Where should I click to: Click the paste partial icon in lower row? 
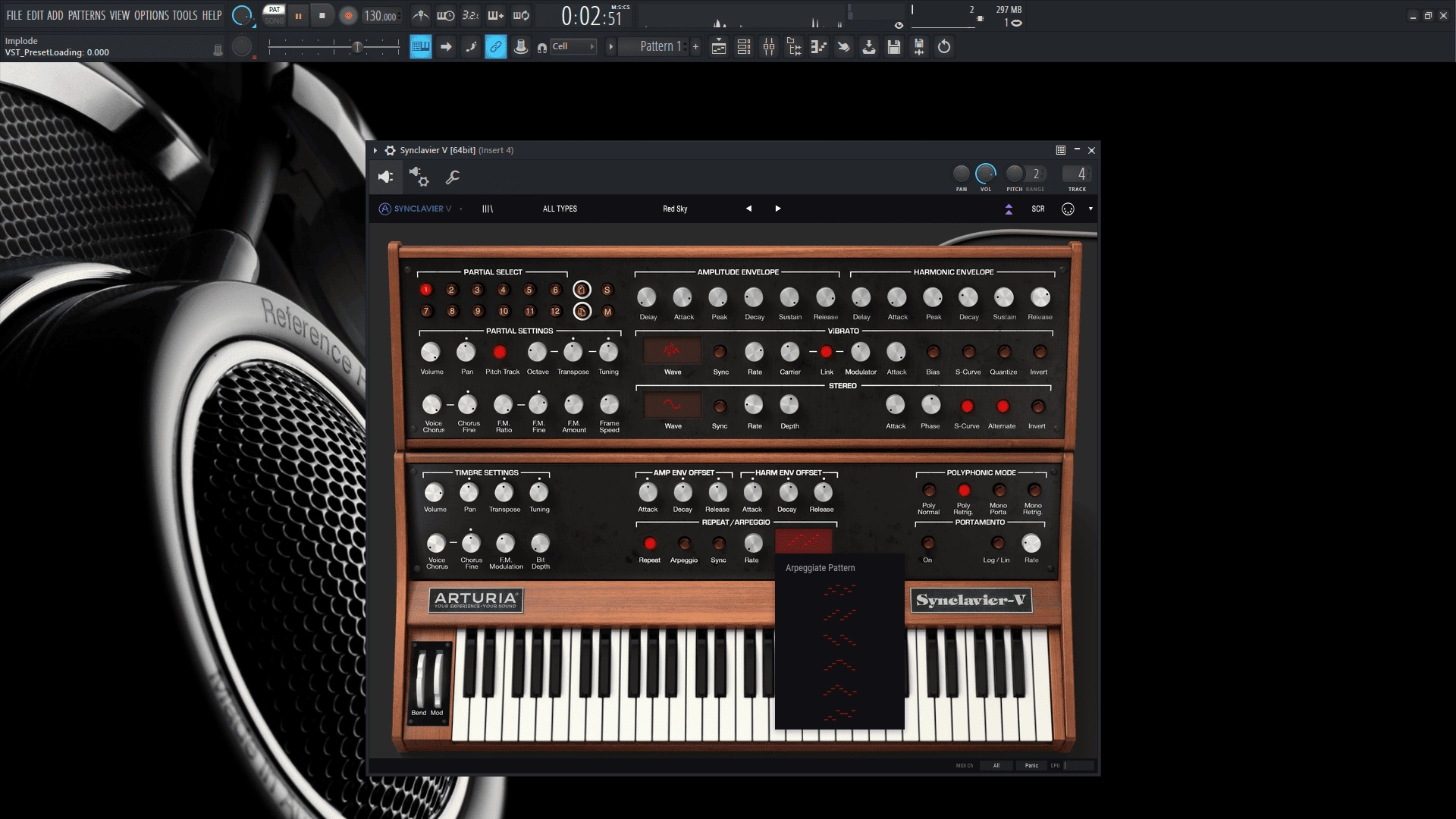coord(582,312)
